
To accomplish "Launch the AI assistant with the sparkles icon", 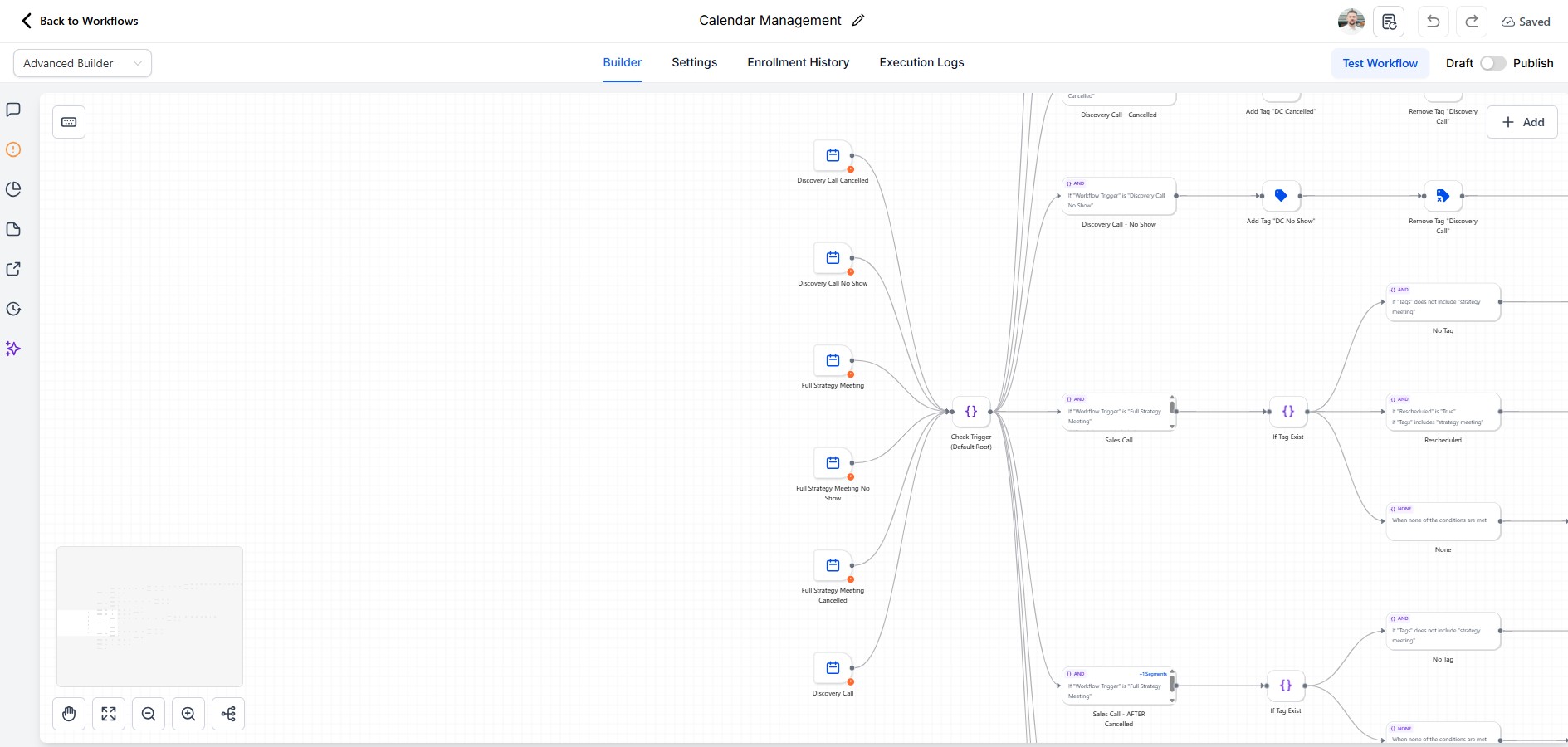I will [13, 349].
